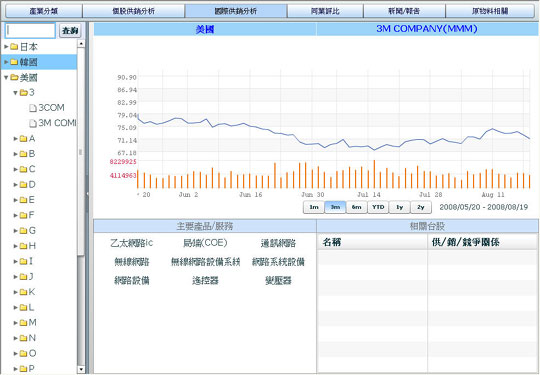Select the P folder label
The image size is (540, 375).
pyautogui.click(x=32, y=368)
